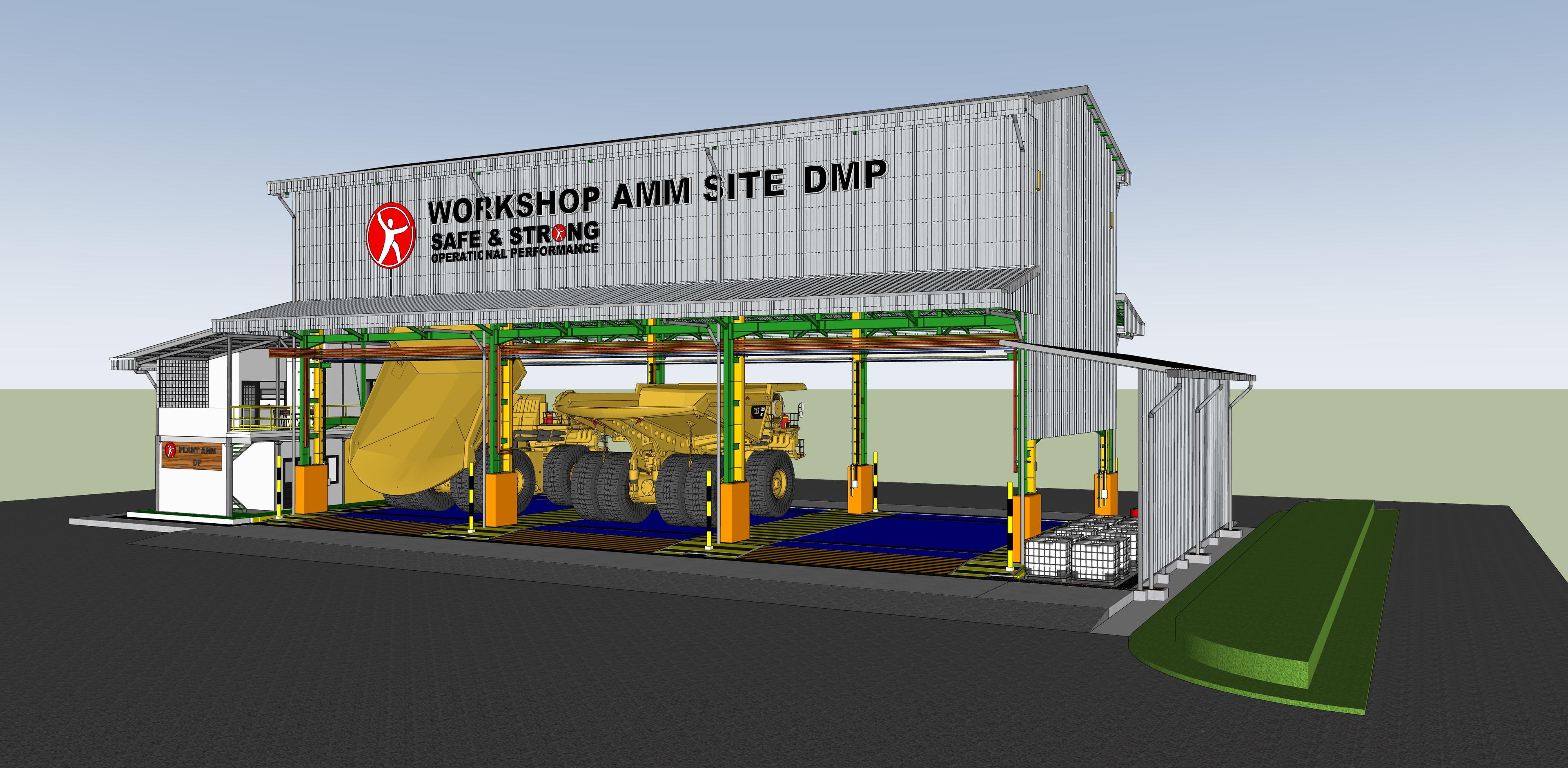Click the PLANT AMM wooden signboard
The width and height of the screenshot is (1568, 768).
[192, 455]
